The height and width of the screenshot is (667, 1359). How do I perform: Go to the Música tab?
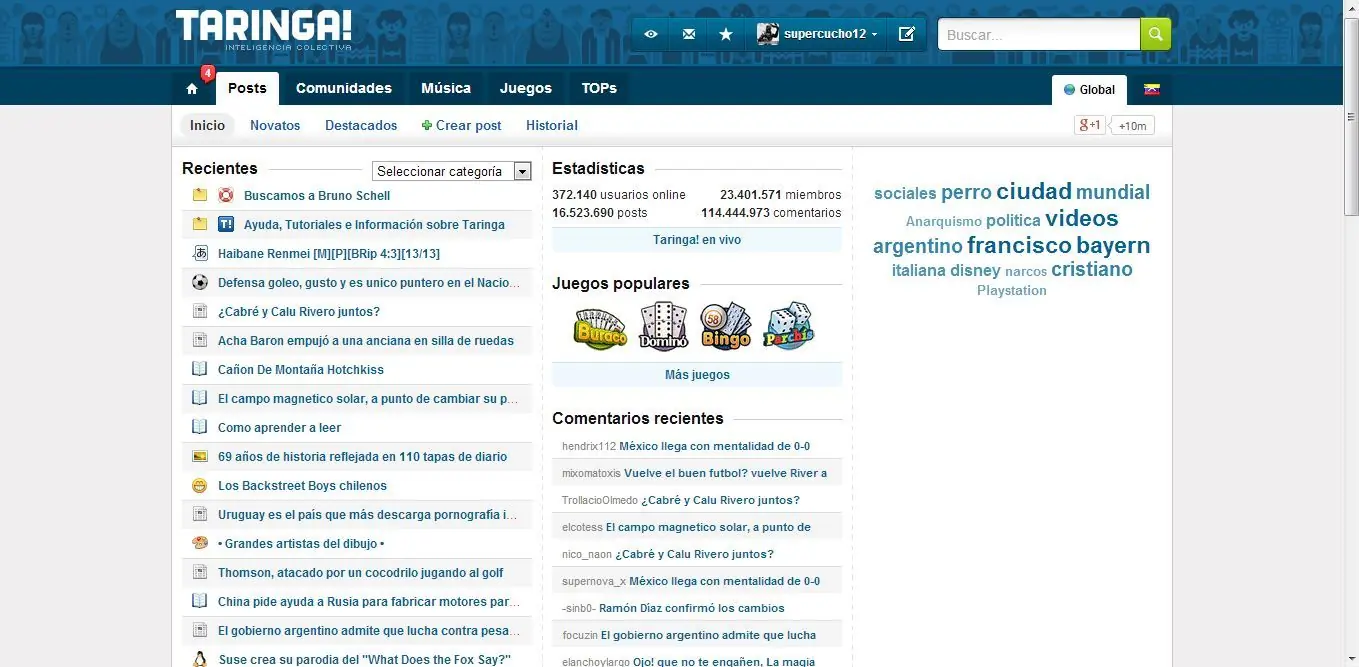(446, 88)
